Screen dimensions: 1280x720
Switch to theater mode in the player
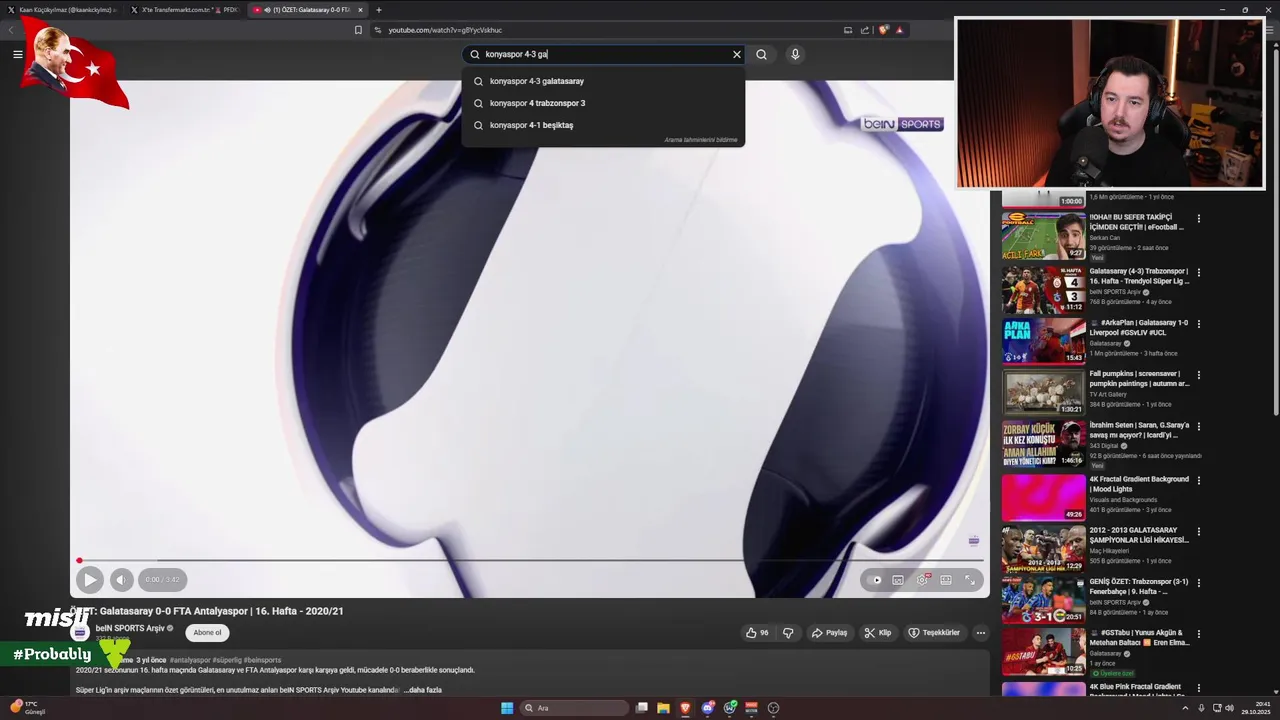pos(946,580)
